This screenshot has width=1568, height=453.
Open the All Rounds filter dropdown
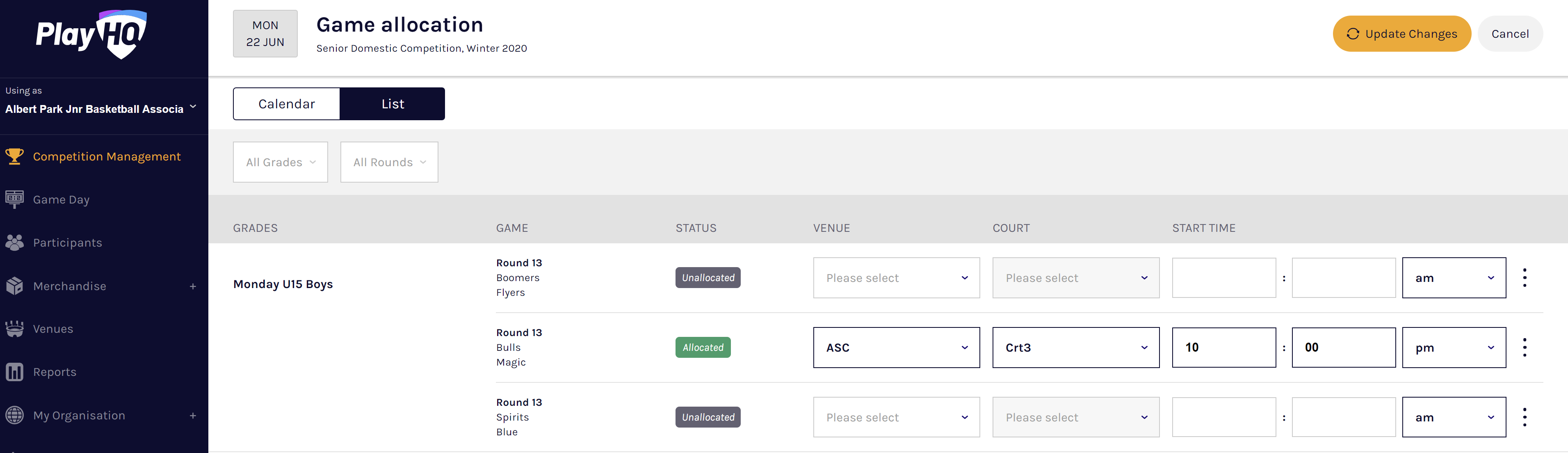(x=389, y=162)
